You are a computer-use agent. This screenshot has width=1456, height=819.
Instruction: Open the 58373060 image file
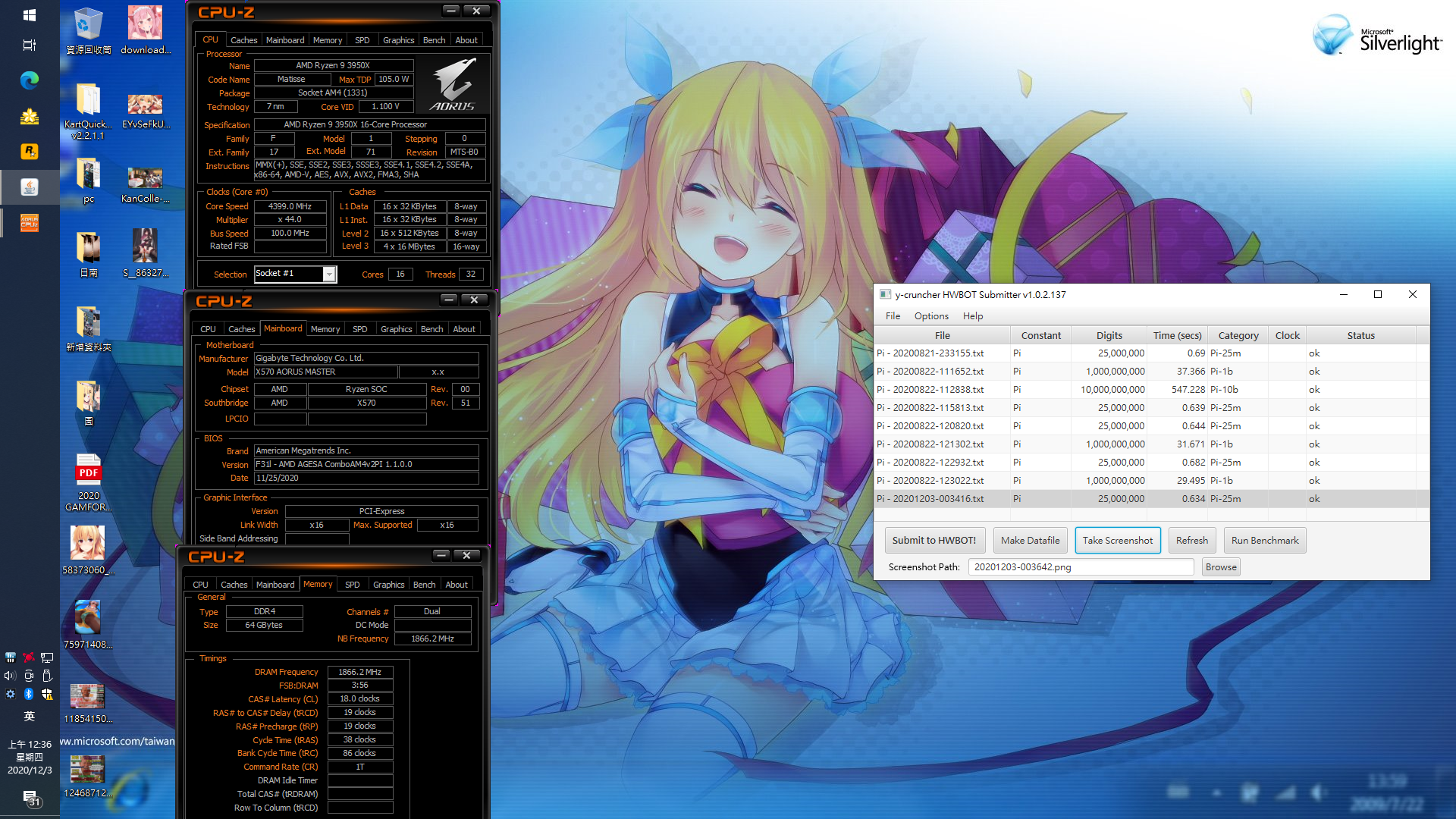point(88,550)
